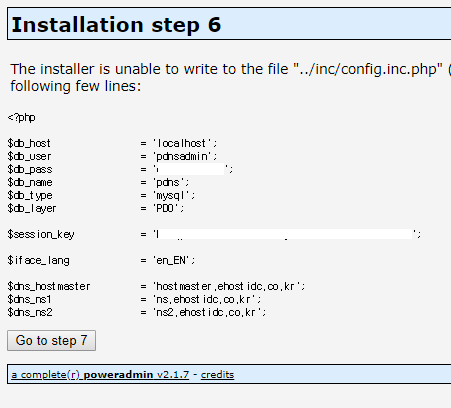Click the redacted $db_pass value
451x408 pixels.
click(x=191, y=169)
